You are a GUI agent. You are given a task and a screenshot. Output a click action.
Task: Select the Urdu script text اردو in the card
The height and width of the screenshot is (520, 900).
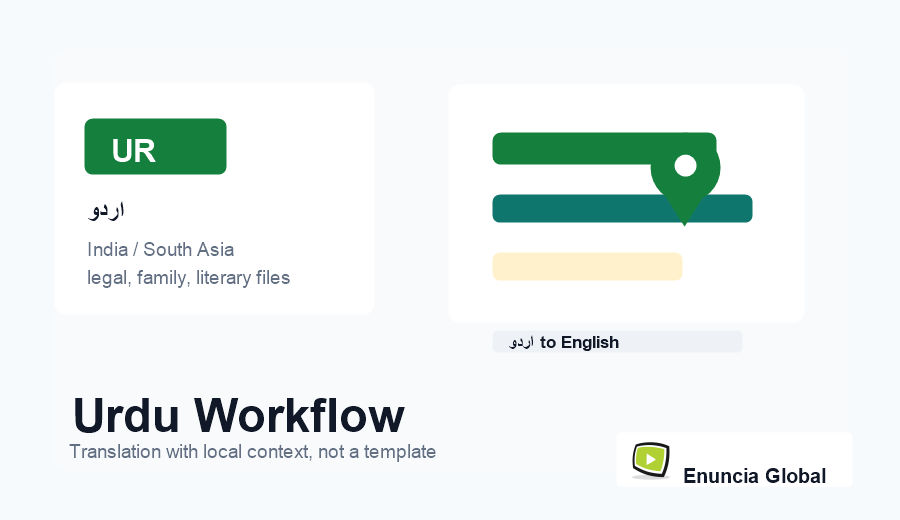[x=106, y=210]
